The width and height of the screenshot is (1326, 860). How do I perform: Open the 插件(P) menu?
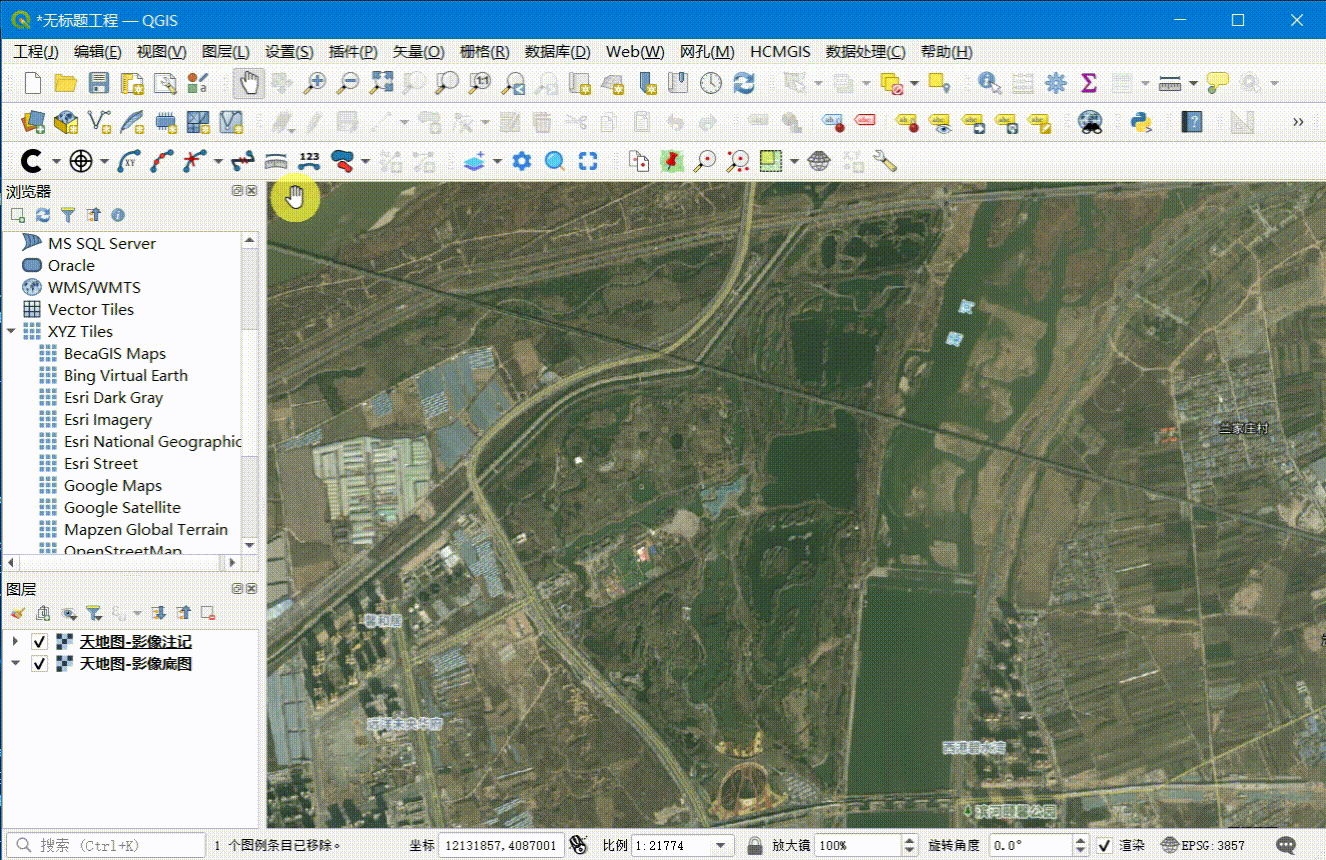click(353, 52)
